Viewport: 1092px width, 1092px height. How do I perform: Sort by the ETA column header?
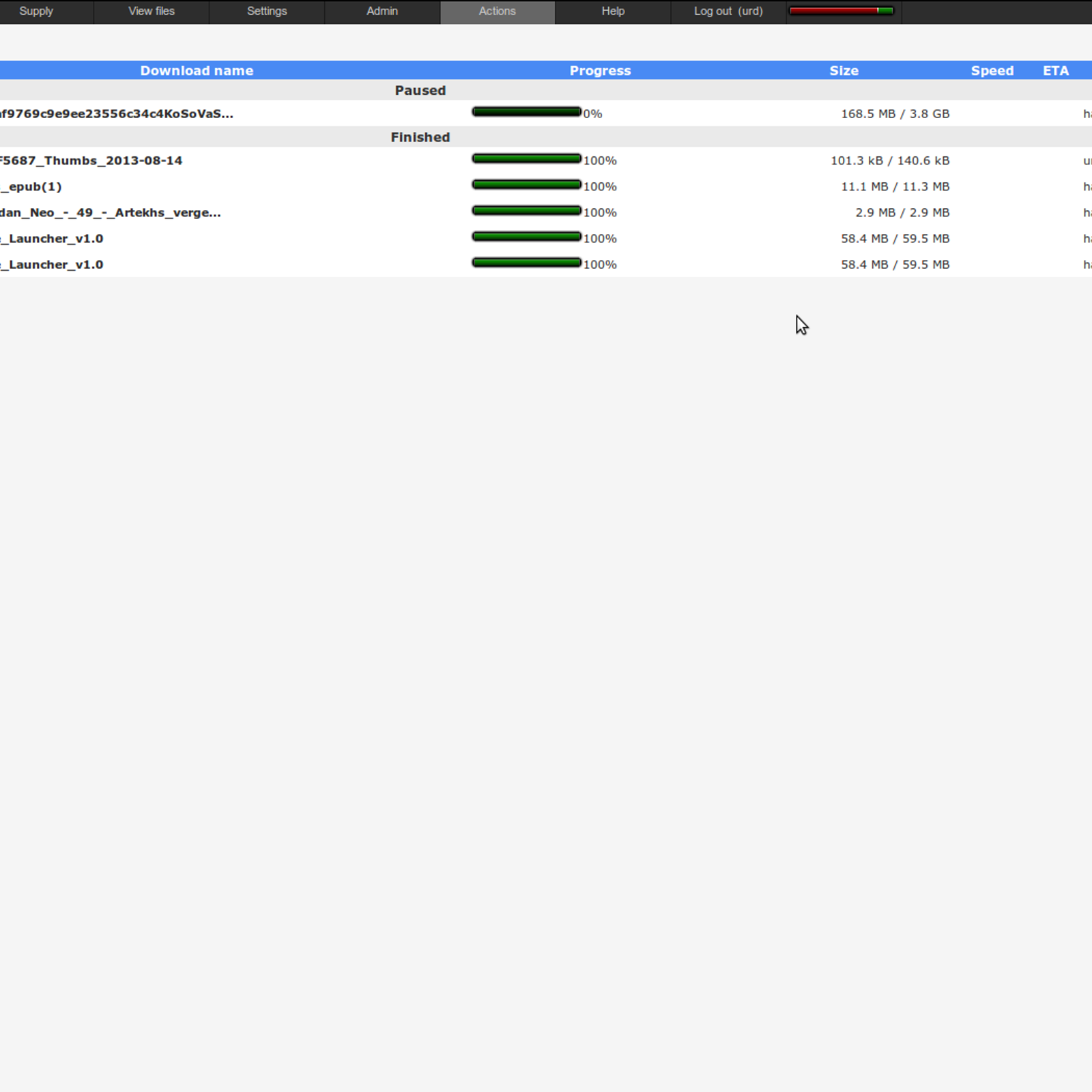[x=1055, y=71]
